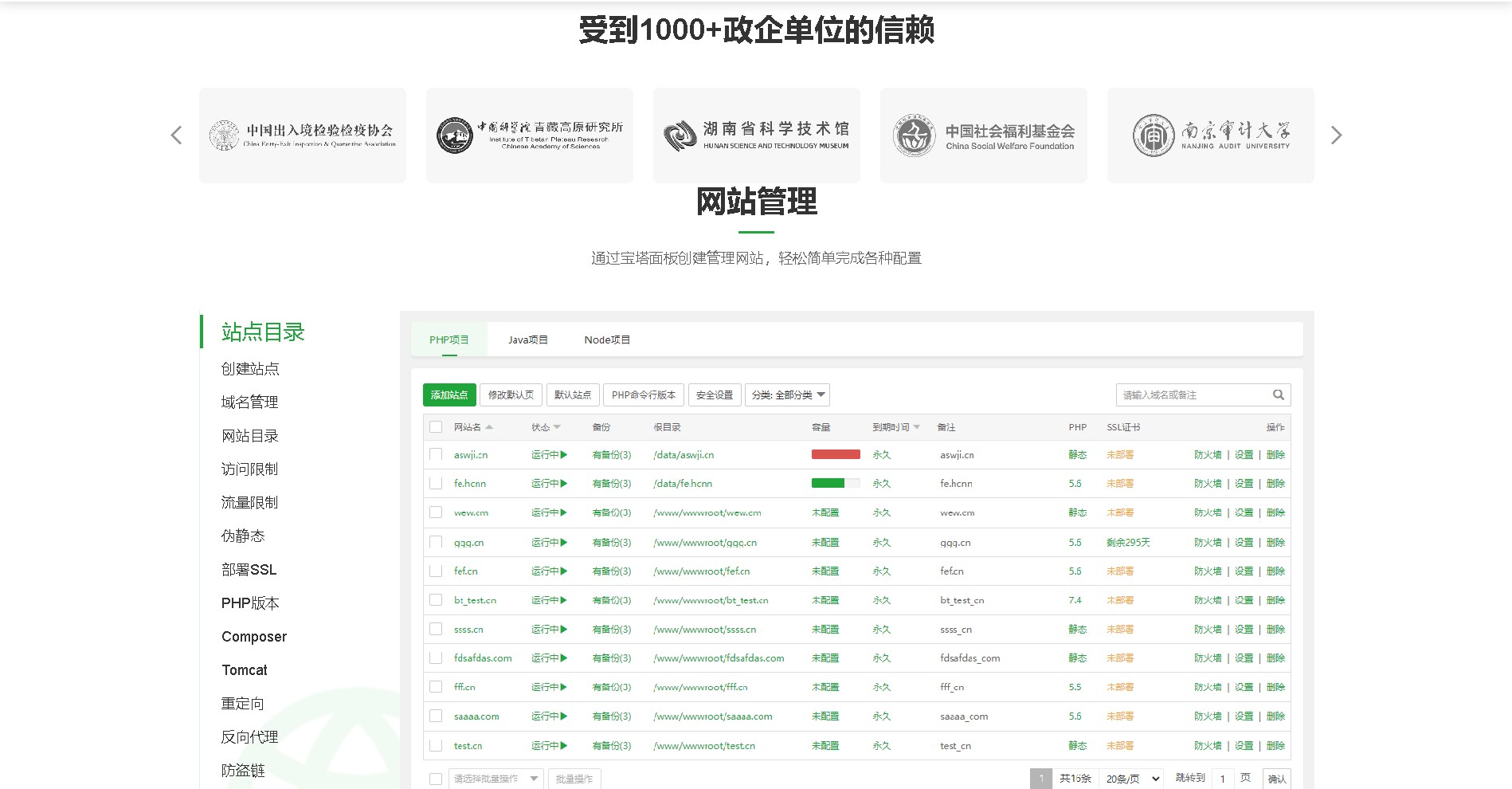Show next logos with right carousel arrow

[x=1336, y=135]
